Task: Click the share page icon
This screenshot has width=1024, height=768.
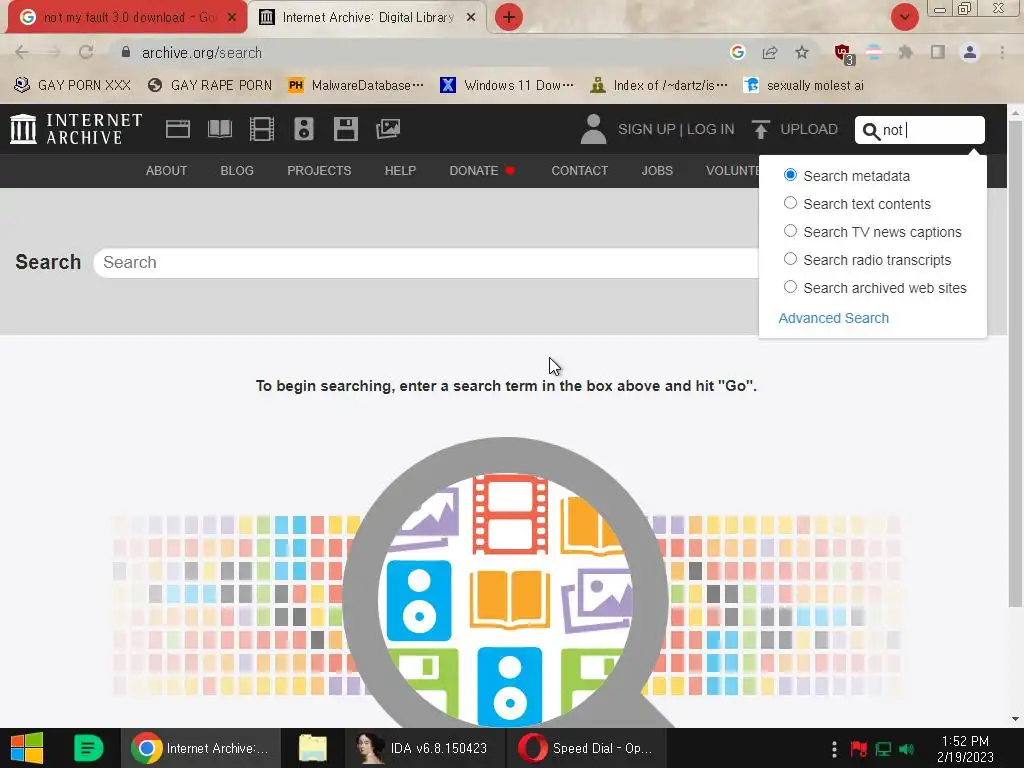Action: [770, 52]
